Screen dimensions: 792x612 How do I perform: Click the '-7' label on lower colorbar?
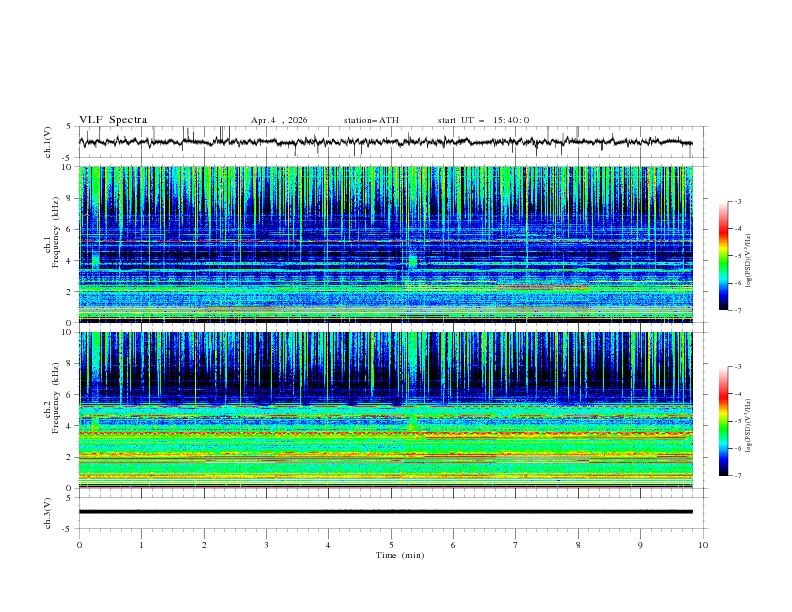[737, 476]
